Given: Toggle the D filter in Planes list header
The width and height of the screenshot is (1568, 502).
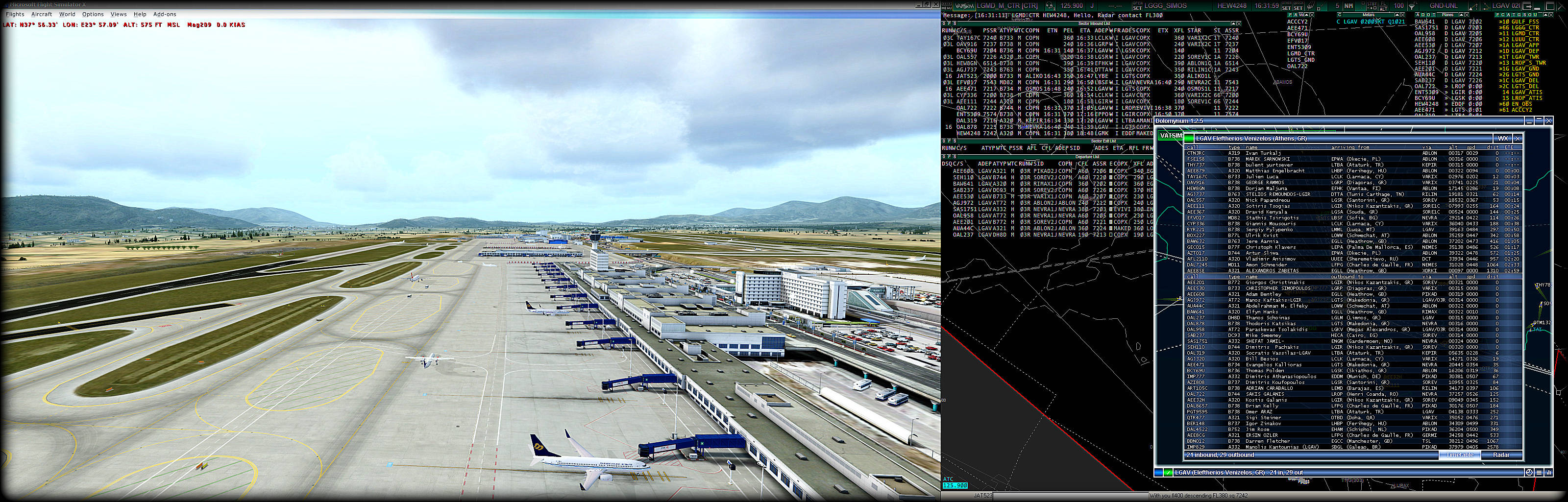Looking at the screenshot, I should pos(1423,15).
